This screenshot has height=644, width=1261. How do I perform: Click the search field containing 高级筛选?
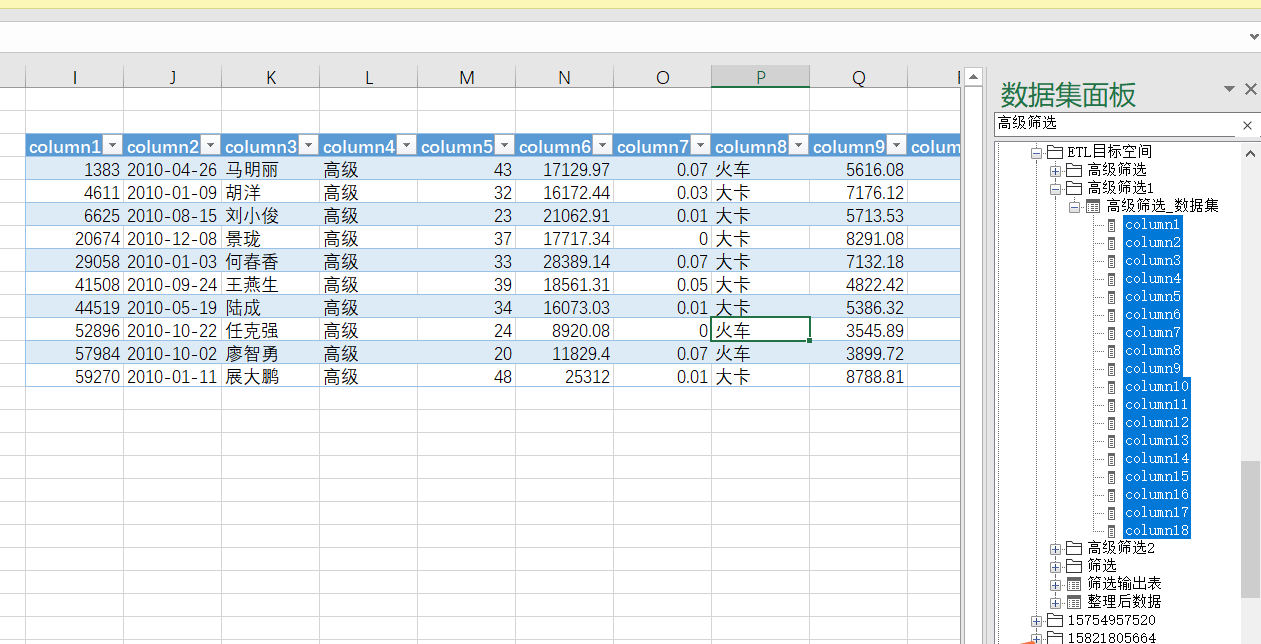pos(1110,124)
